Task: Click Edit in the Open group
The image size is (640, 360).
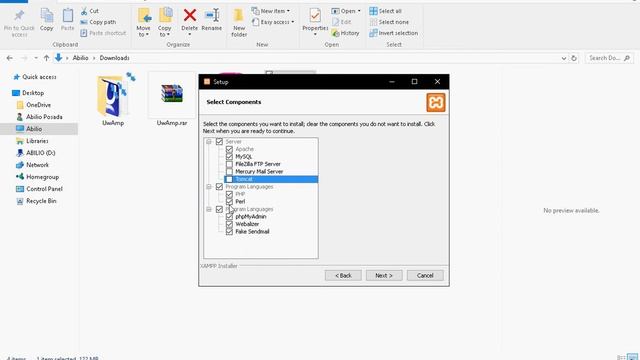Action: tap(342, 22)
